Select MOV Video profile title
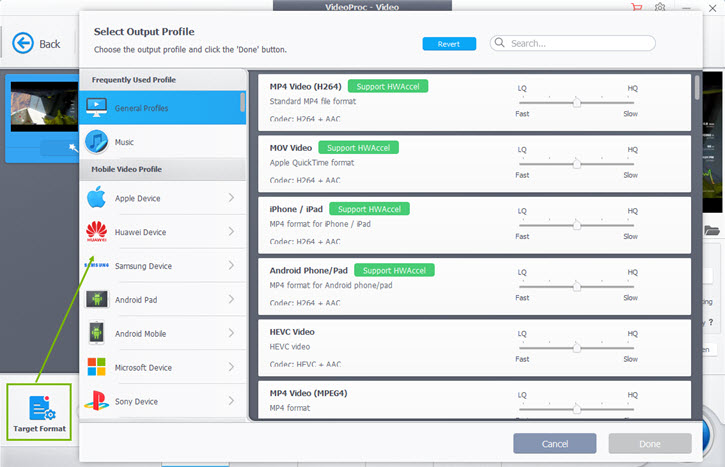 tap(291, 148)
